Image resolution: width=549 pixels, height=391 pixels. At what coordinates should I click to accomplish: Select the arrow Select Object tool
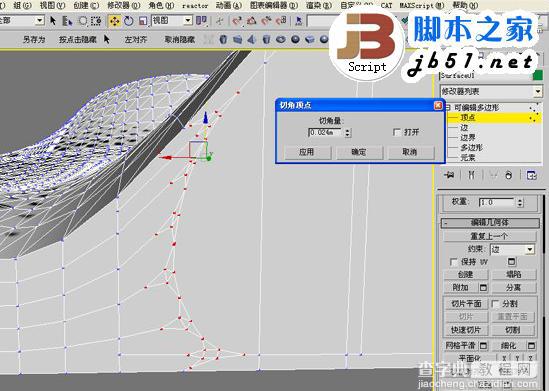click(53, 21)
